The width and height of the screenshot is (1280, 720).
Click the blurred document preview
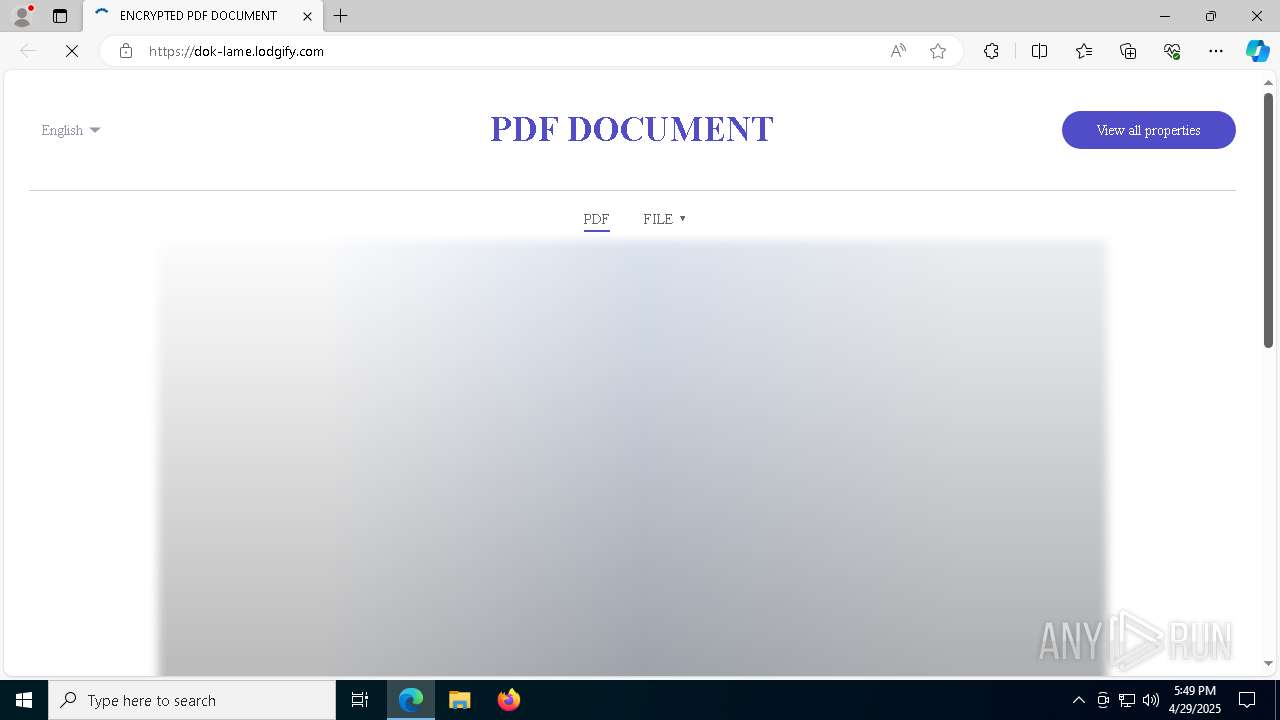click(x=632, y=457)
